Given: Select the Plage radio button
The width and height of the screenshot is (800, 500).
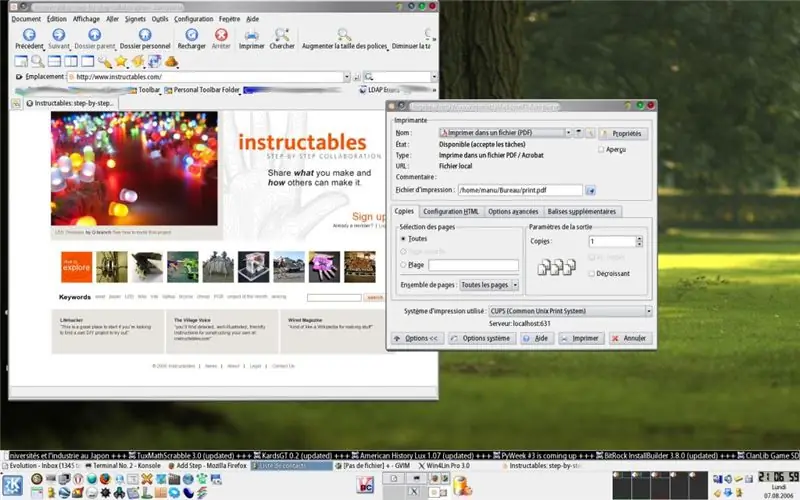Looking at the screenshot, I should point(403,265).
